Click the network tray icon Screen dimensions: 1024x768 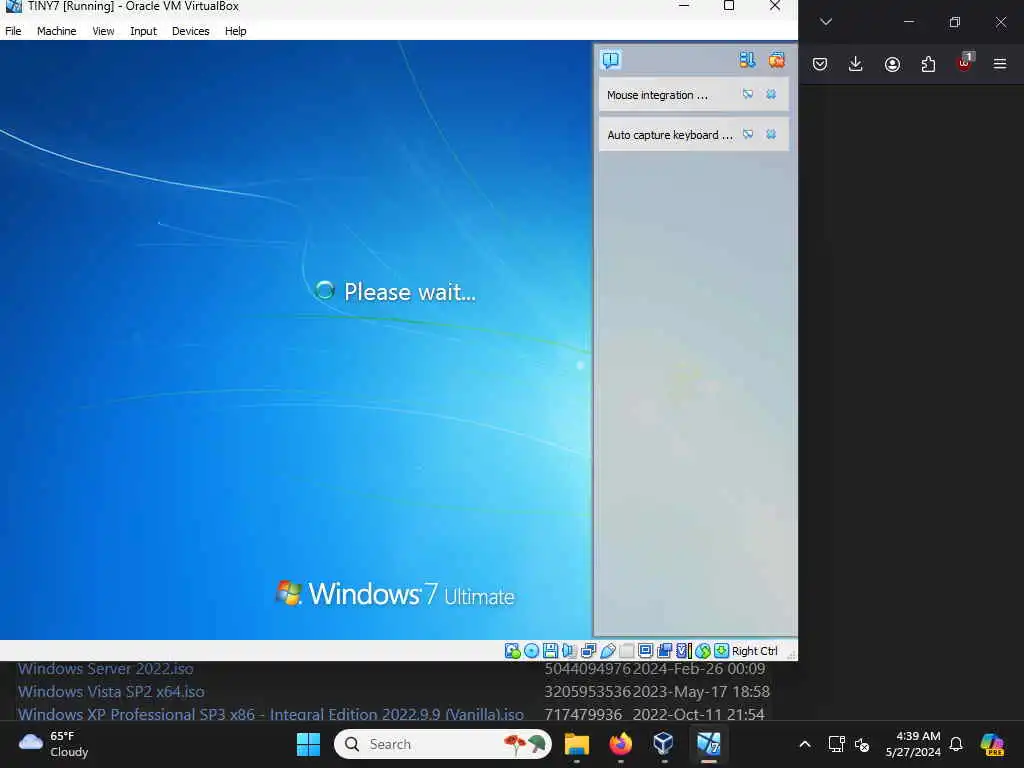point(836,744)
